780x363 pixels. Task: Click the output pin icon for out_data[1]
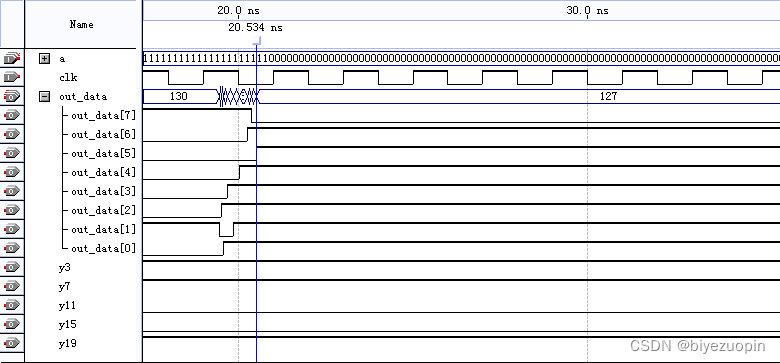(12, 229)
